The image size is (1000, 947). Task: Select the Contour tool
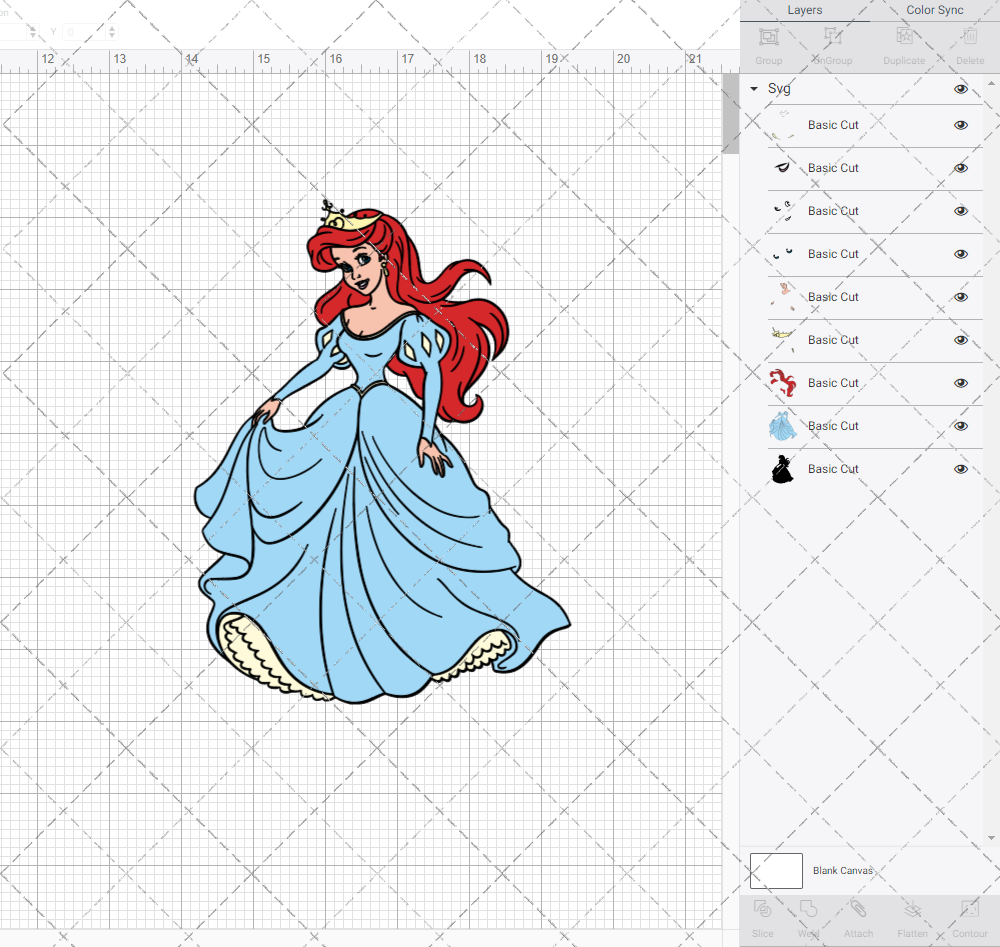(x=970, y=908)
